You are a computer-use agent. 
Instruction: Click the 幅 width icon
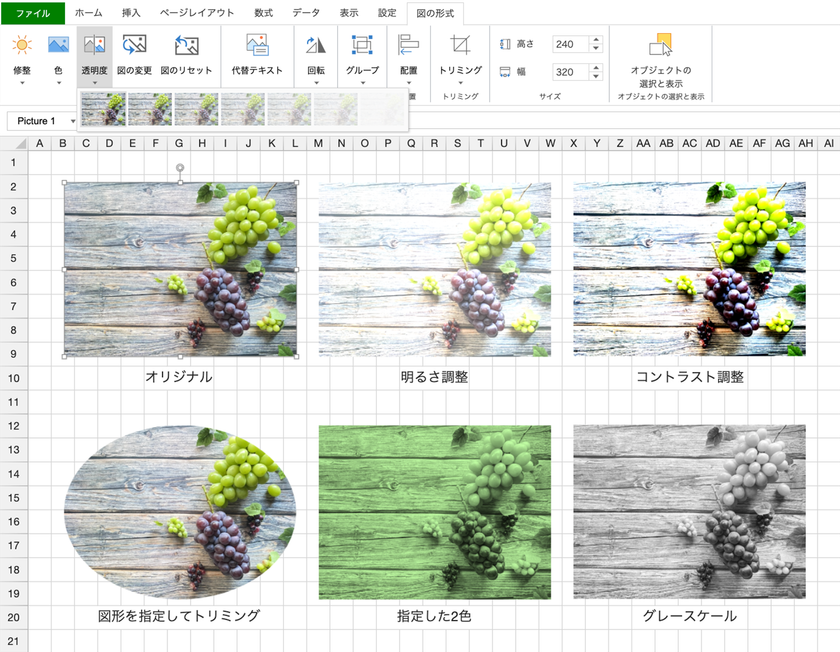505,72
